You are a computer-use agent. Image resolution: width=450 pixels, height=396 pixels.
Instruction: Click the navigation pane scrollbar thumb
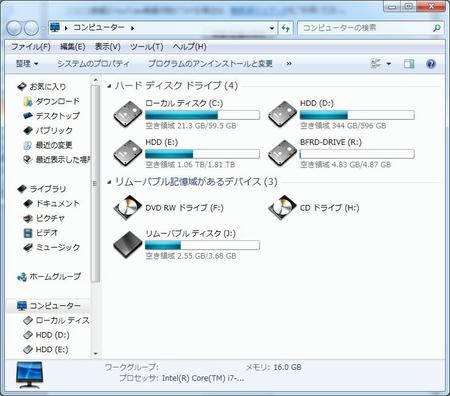[x=95, y=183]
